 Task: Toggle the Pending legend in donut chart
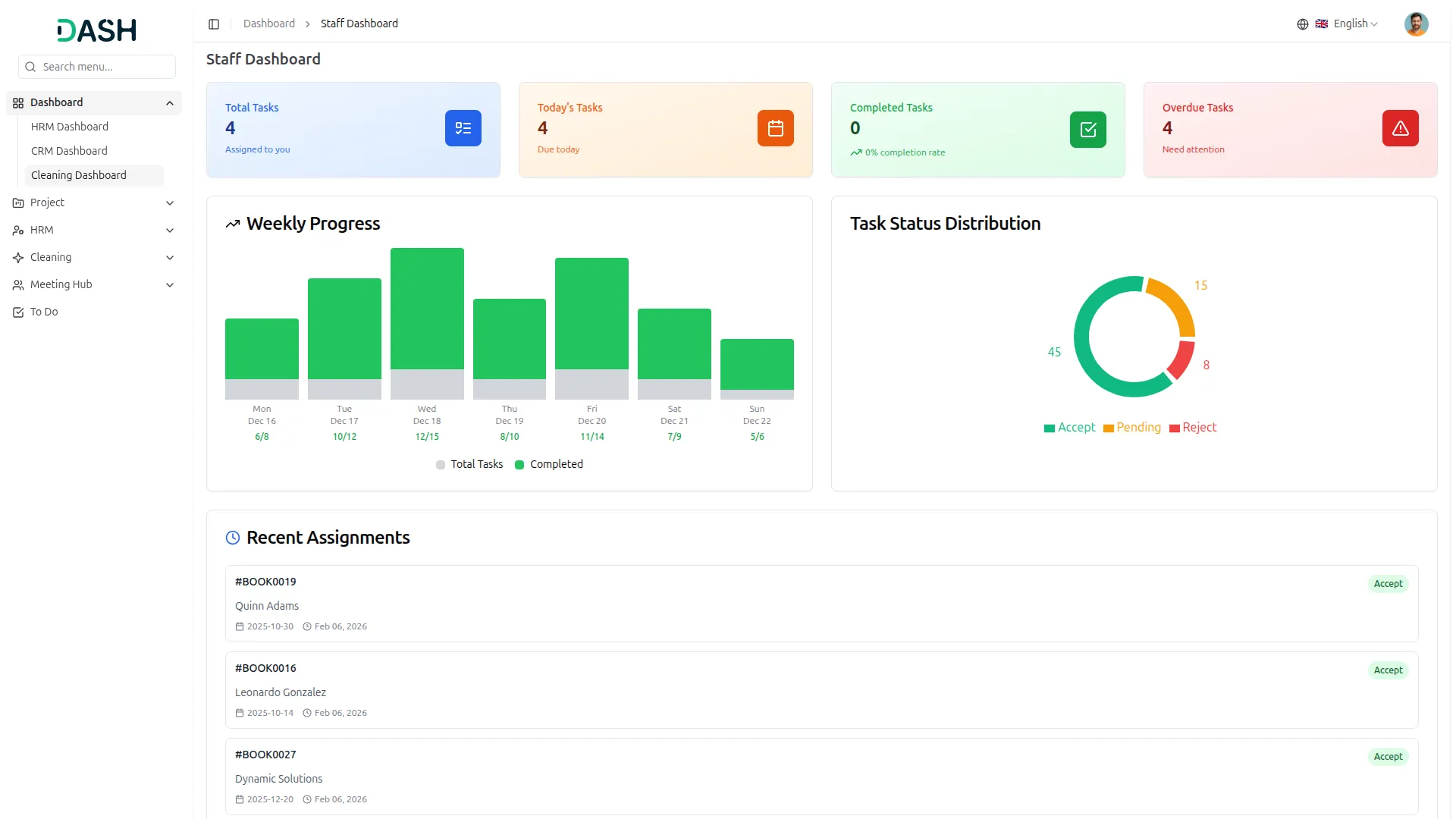[x=1131, y=428]
